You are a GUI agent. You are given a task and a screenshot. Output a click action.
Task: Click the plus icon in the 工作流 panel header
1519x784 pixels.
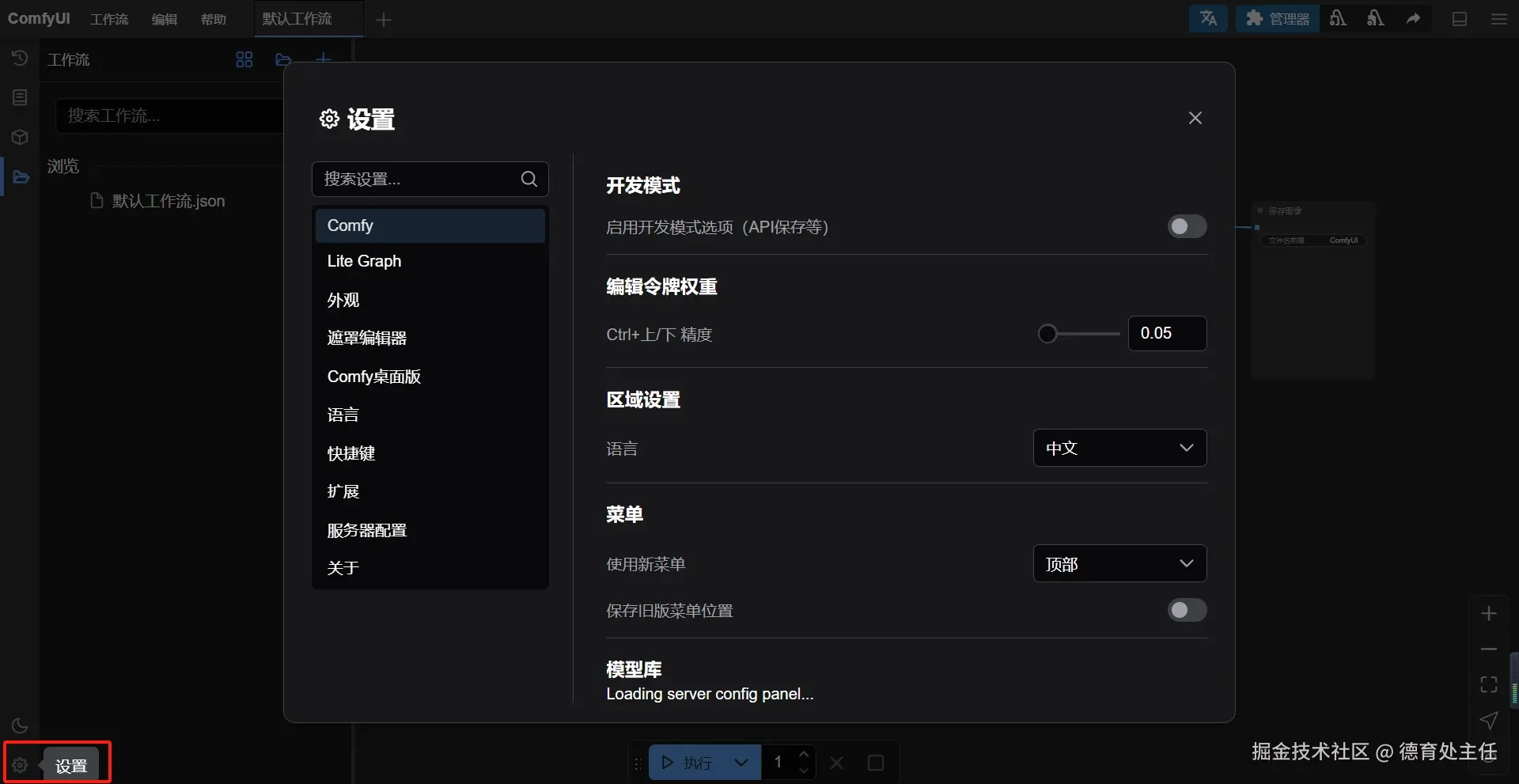[x=323, y=59]
